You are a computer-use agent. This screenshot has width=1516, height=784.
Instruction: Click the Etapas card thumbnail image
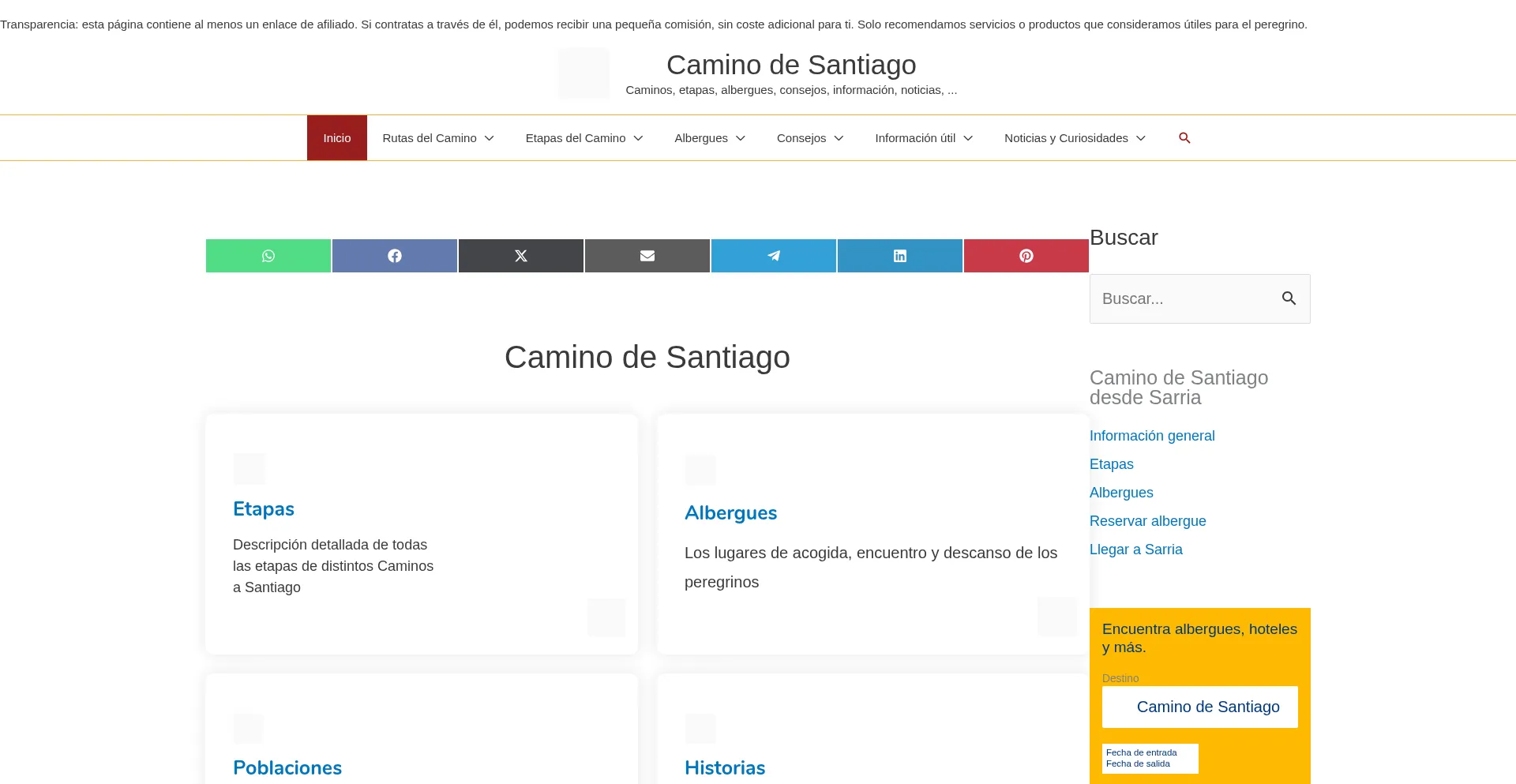606,617
